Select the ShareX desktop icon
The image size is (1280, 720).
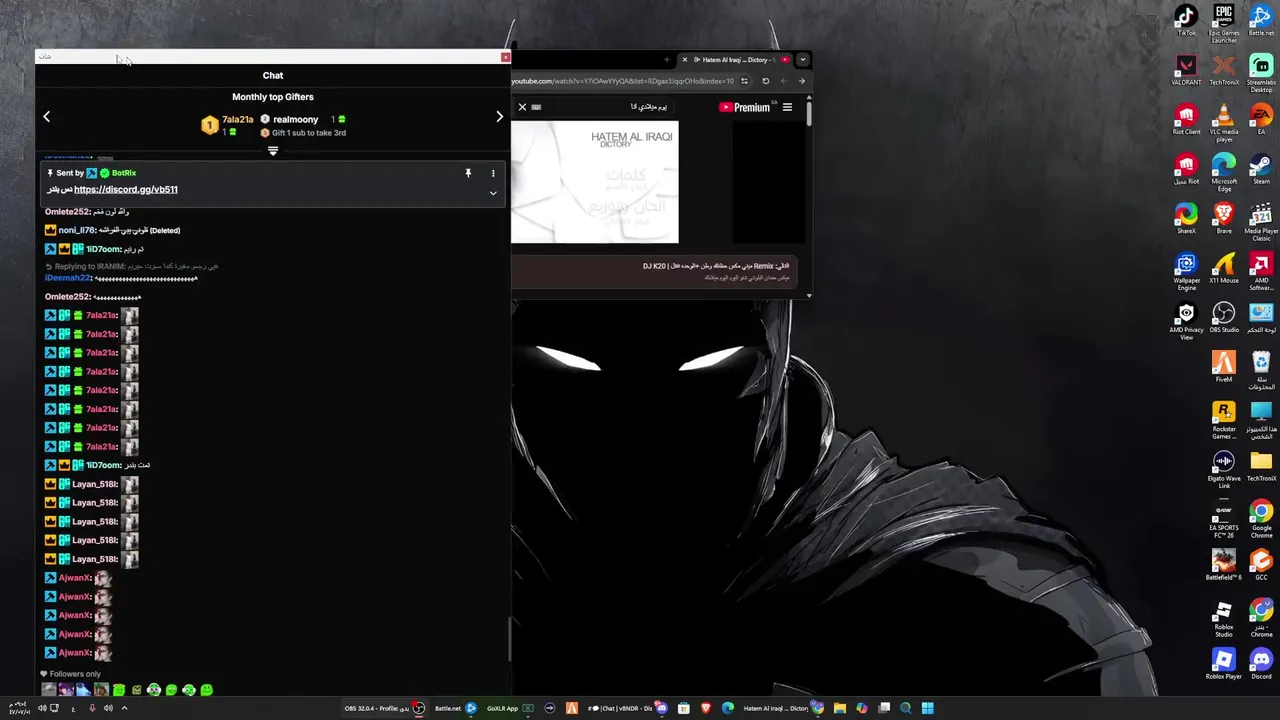pyautogui.click(x=1186, y=218)
